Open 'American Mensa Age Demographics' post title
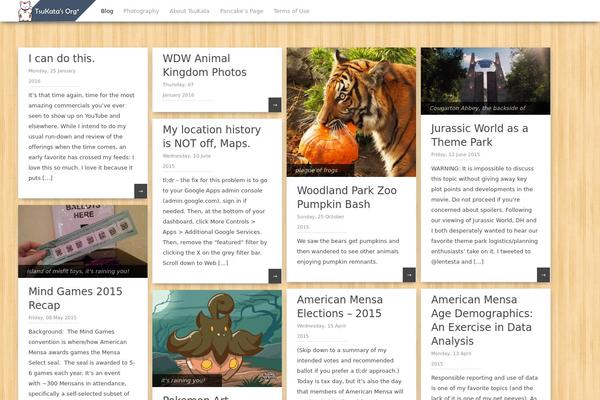Screen dimensions: 600x400 [482, 320]
